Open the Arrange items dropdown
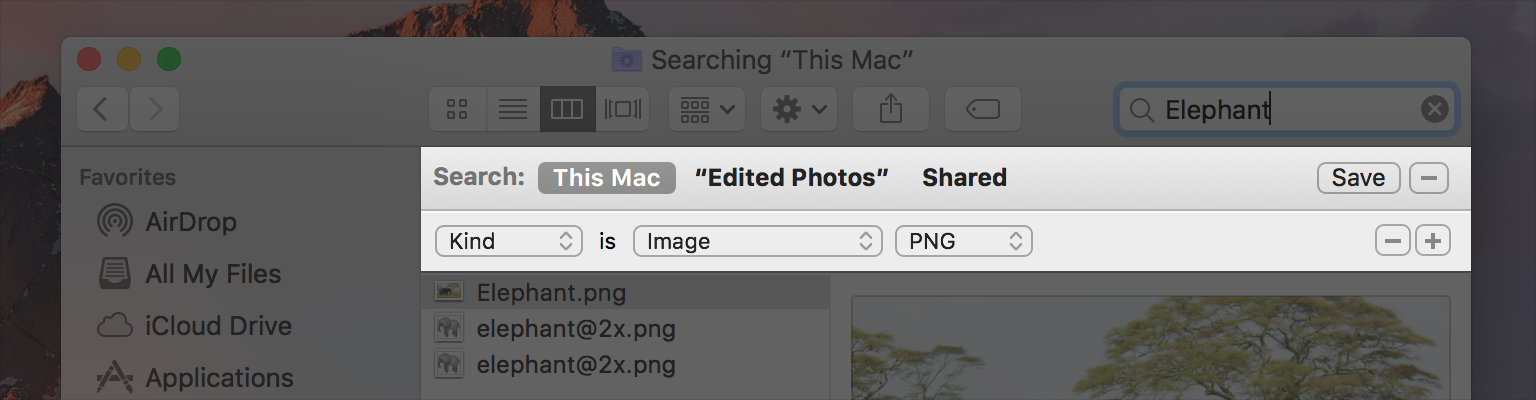Screen dimensions: 1536x400 point(706,109)
